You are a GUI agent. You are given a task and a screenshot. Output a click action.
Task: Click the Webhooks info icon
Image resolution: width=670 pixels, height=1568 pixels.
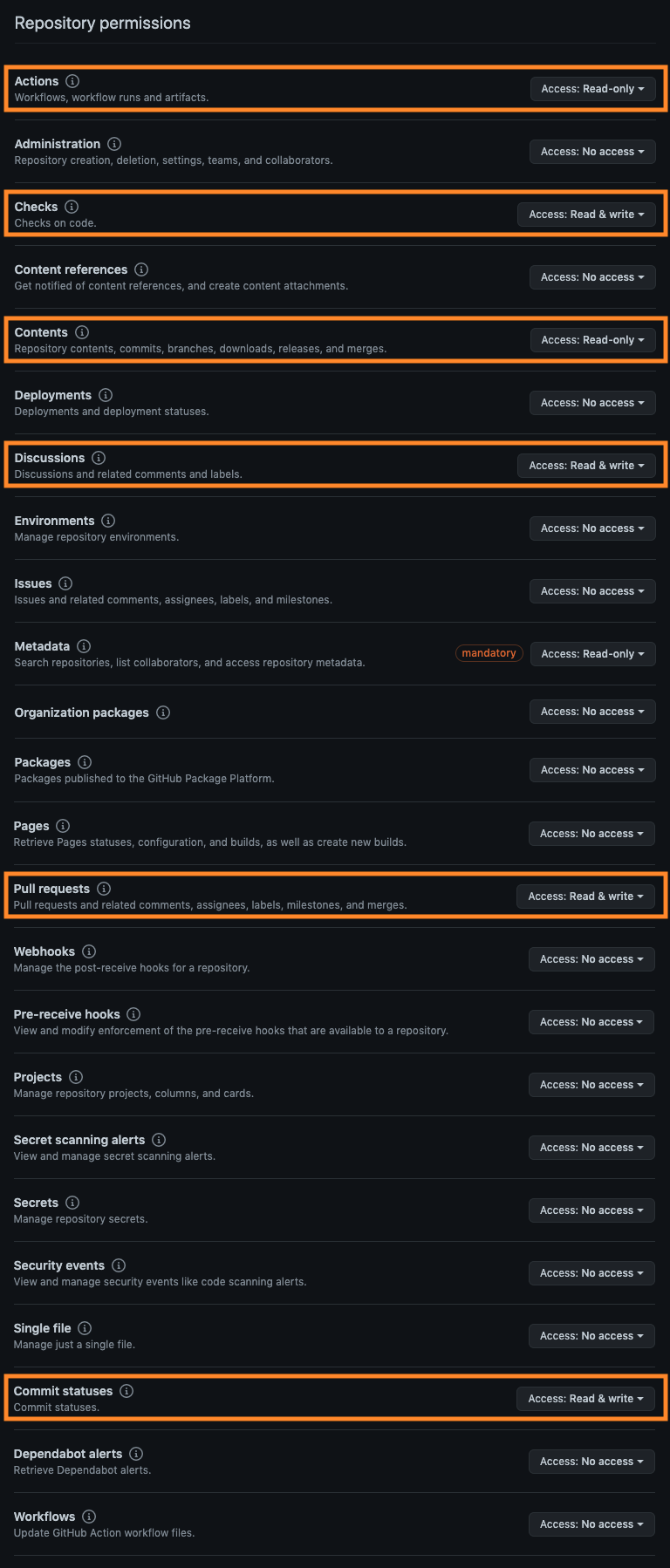coord(88,951)
